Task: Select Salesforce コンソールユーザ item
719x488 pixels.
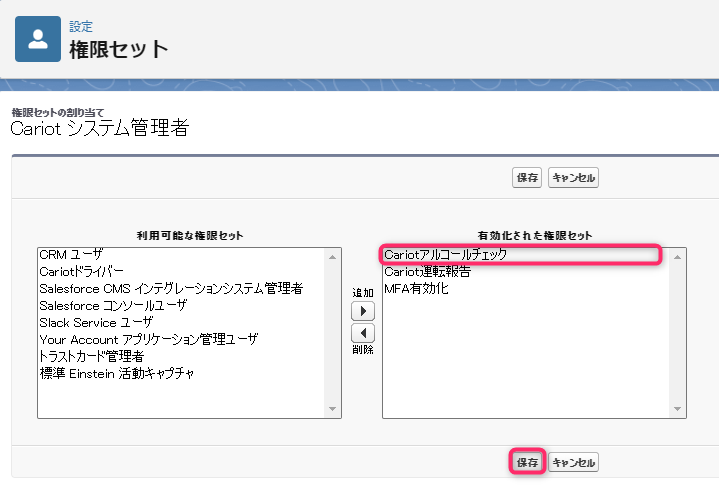Action: (x=181, y=305)
